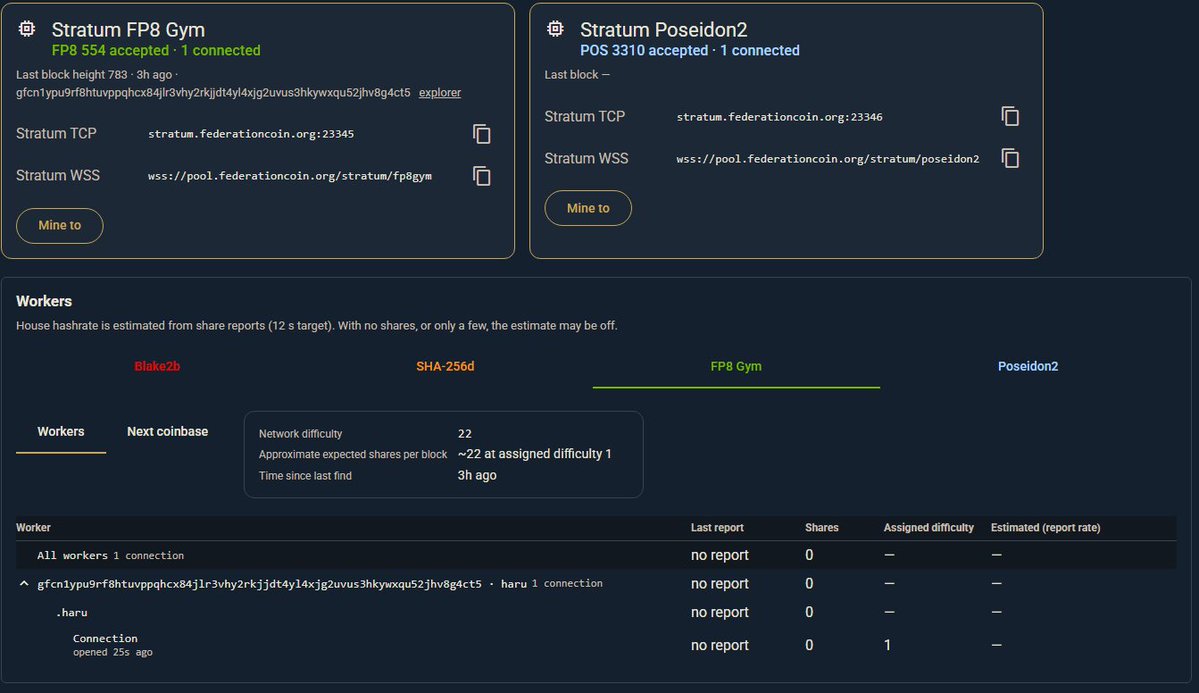Viewport: 1199px width, 693px height.
Task: Copy the Poseidon2 Stratum TCP address
Action: pos(1010,116)
